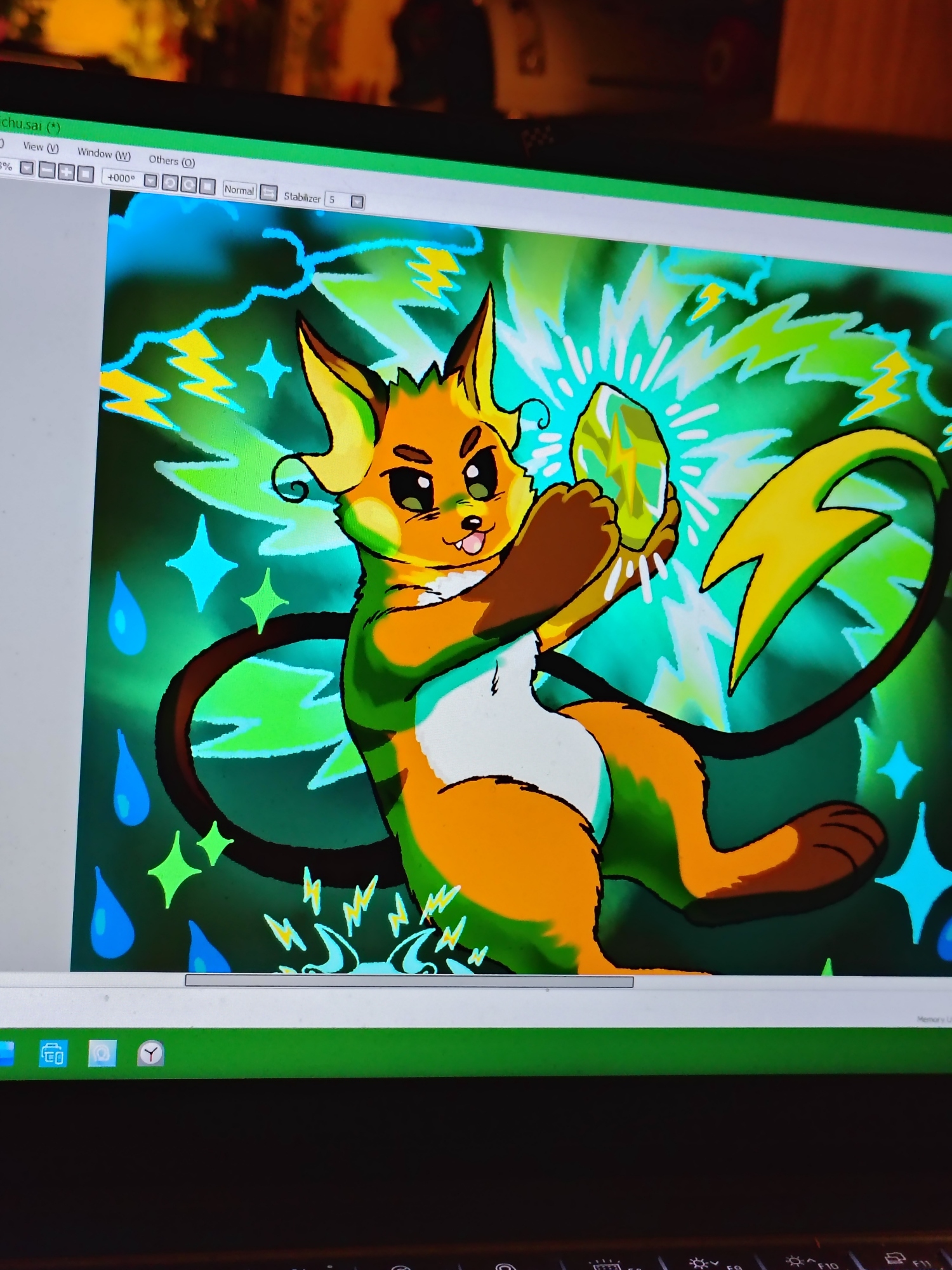Screen dimensions: 952x1270
Task: Click the zoom in plus button
Action: coord(66,172)
